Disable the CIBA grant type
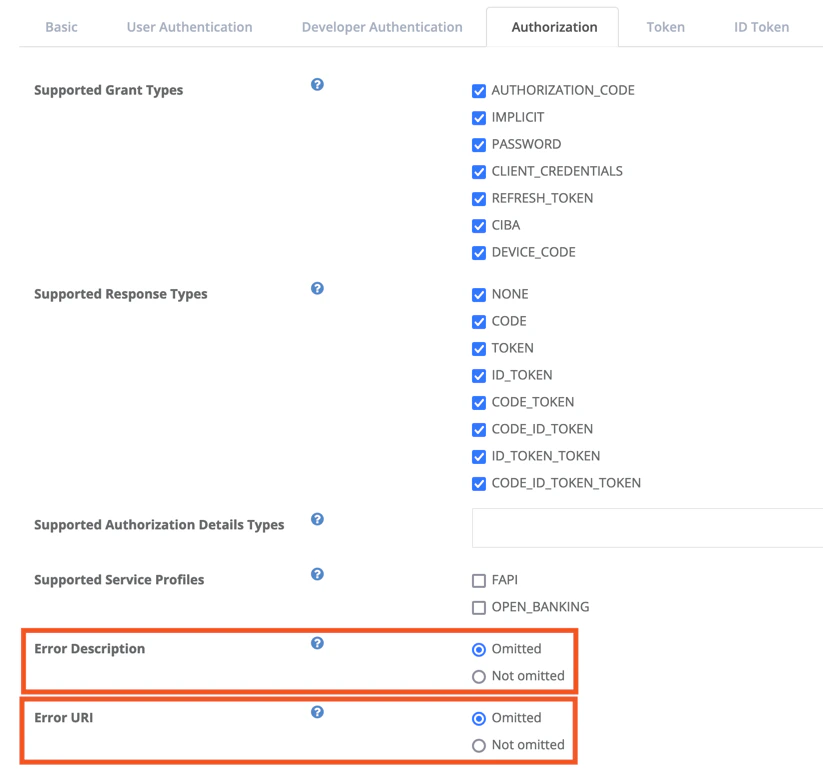The image size is (823, 772). [479, 225]
